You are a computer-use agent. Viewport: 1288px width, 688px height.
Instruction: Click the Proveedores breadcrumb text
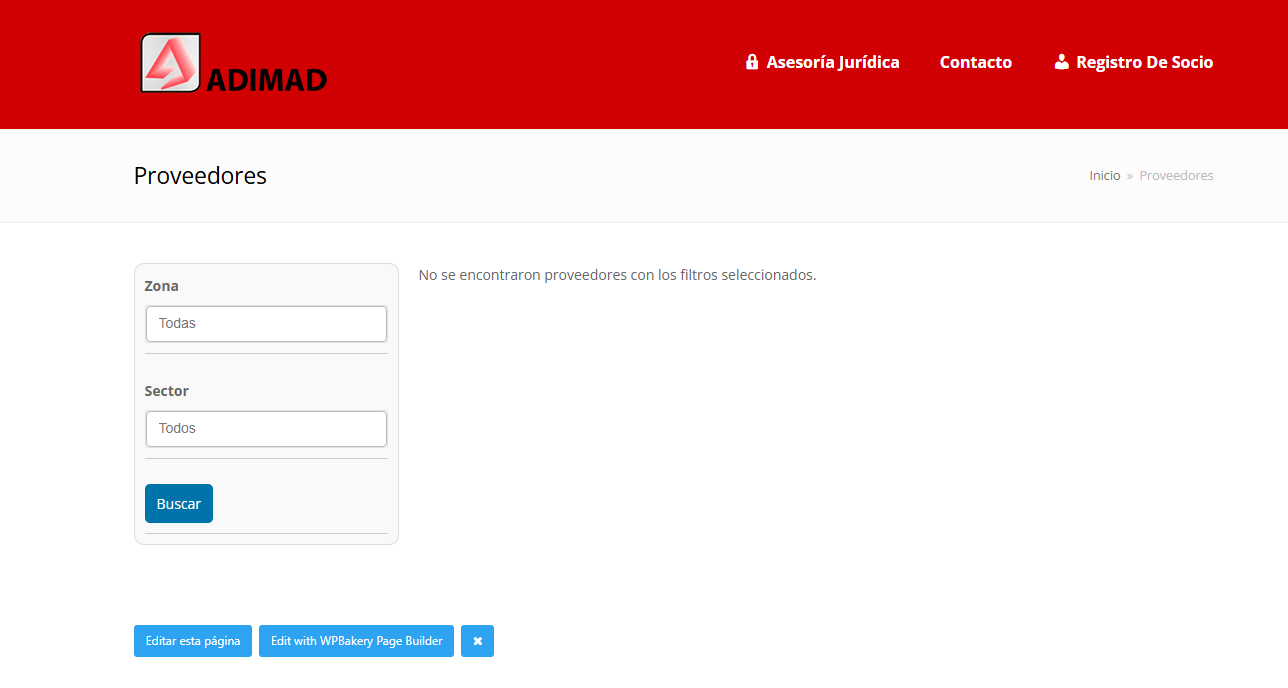pos(1176,175)
